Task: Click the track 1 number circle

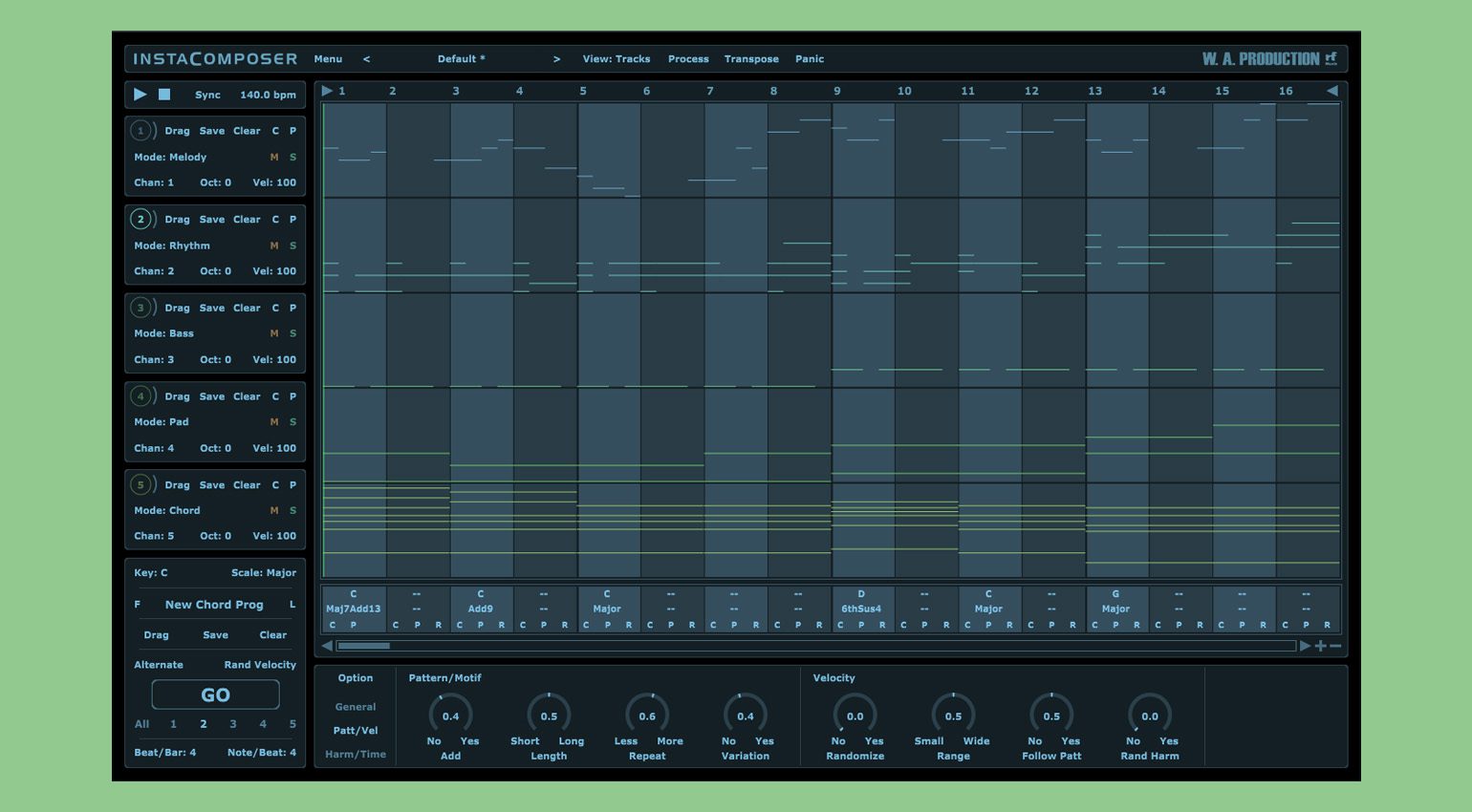Action: (x=141, y=131)
